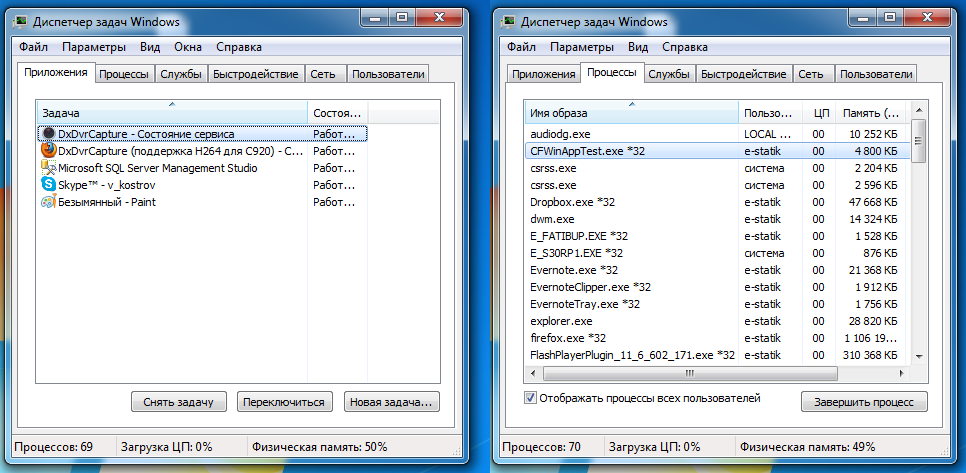
Task: Open the Вид menu in the right window
Action: point(638,47)
